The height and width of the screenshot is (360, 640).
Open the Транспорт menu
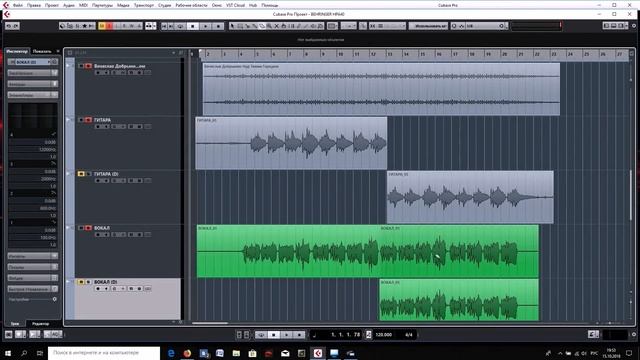[144, 5]
